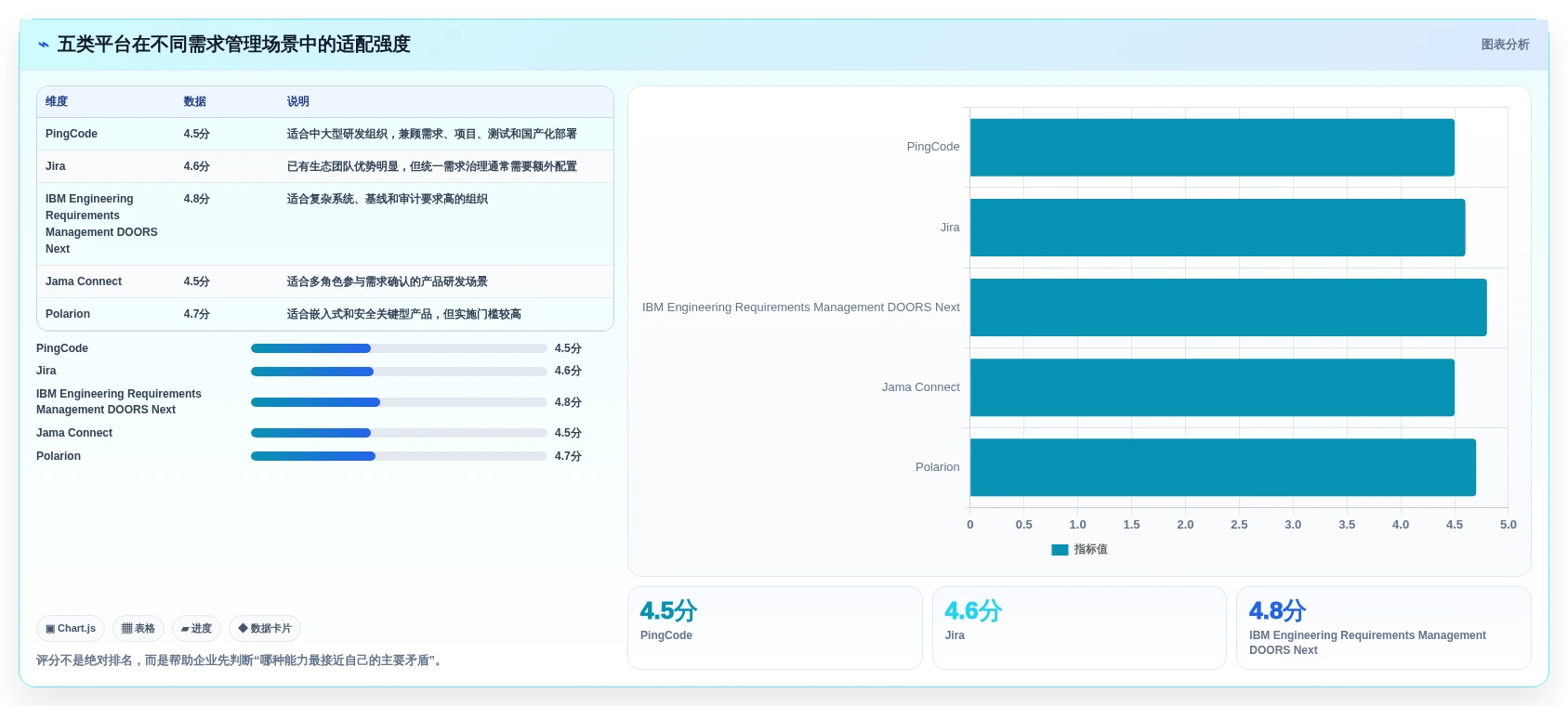Open the 4.8分 IBM DOORS Next data card
The width and height of the screenshot is (1568, 706).
(1384, 628)
